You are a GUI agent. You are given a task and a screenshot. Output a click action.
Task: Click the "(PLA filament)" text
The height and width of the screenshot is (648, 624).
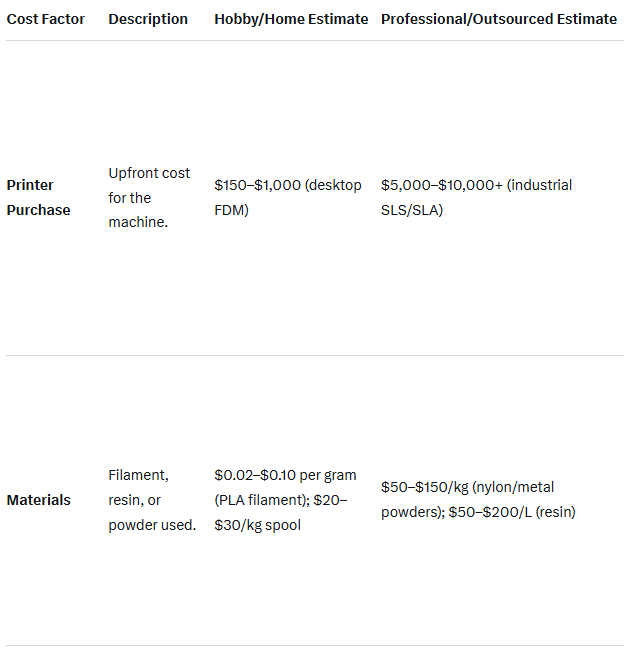[259, 500]
